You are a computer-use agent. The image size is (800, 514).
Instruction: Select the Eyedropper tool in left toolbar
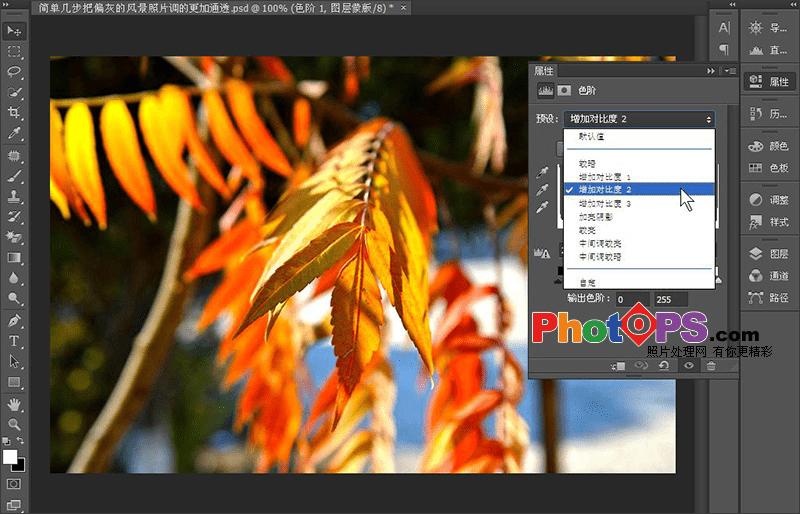[14, 133]
